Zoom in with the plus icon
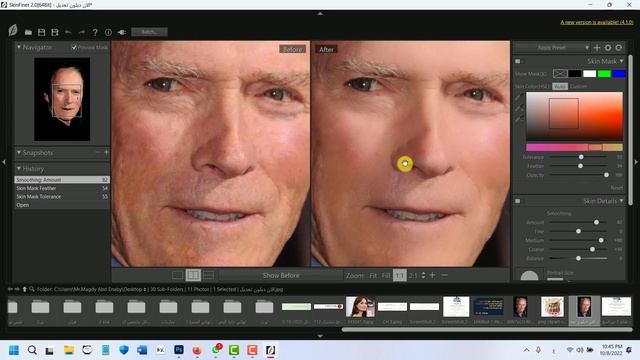The width and height of the screenshot is (640, 360). tap(432, 276)
